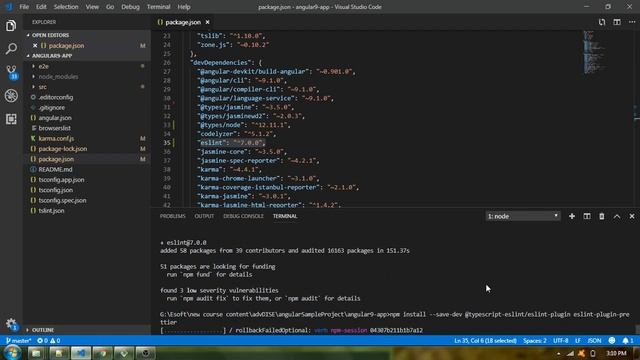Switch to the Problems tab

pyautogui.click(x=173, y=216)
